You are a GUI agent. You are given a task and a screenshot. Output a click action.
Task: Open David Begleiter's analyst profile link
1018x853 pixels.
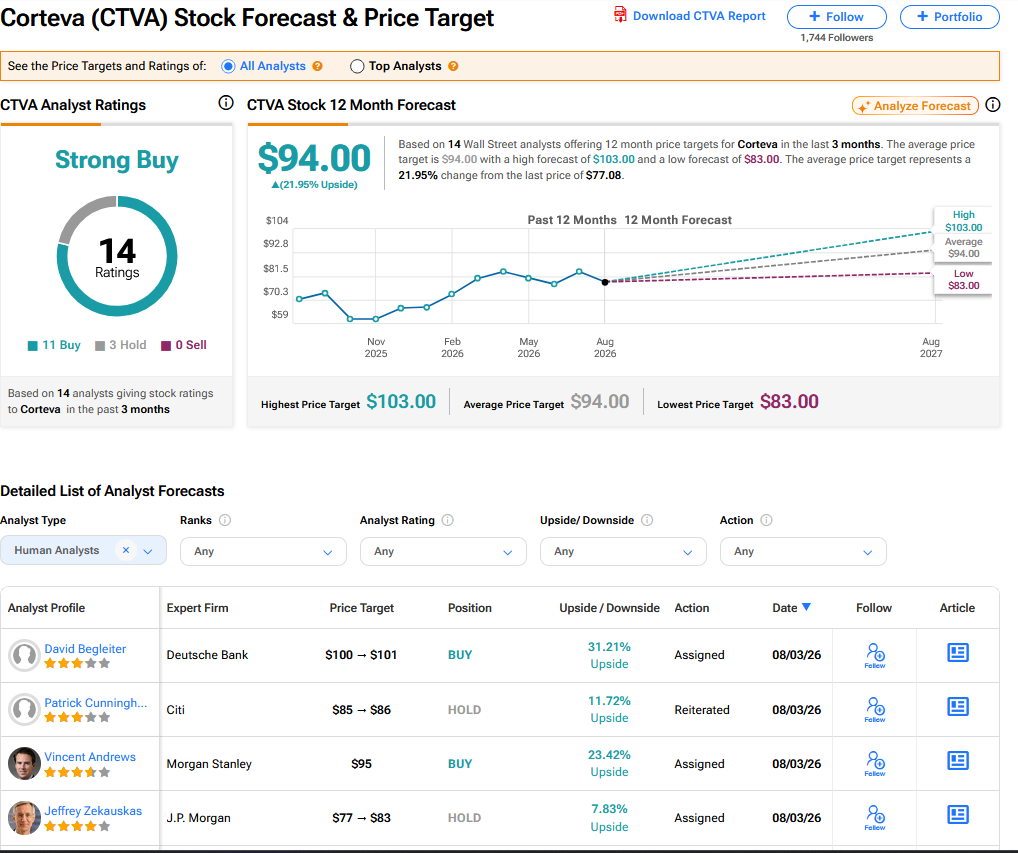tap(85, 649)
